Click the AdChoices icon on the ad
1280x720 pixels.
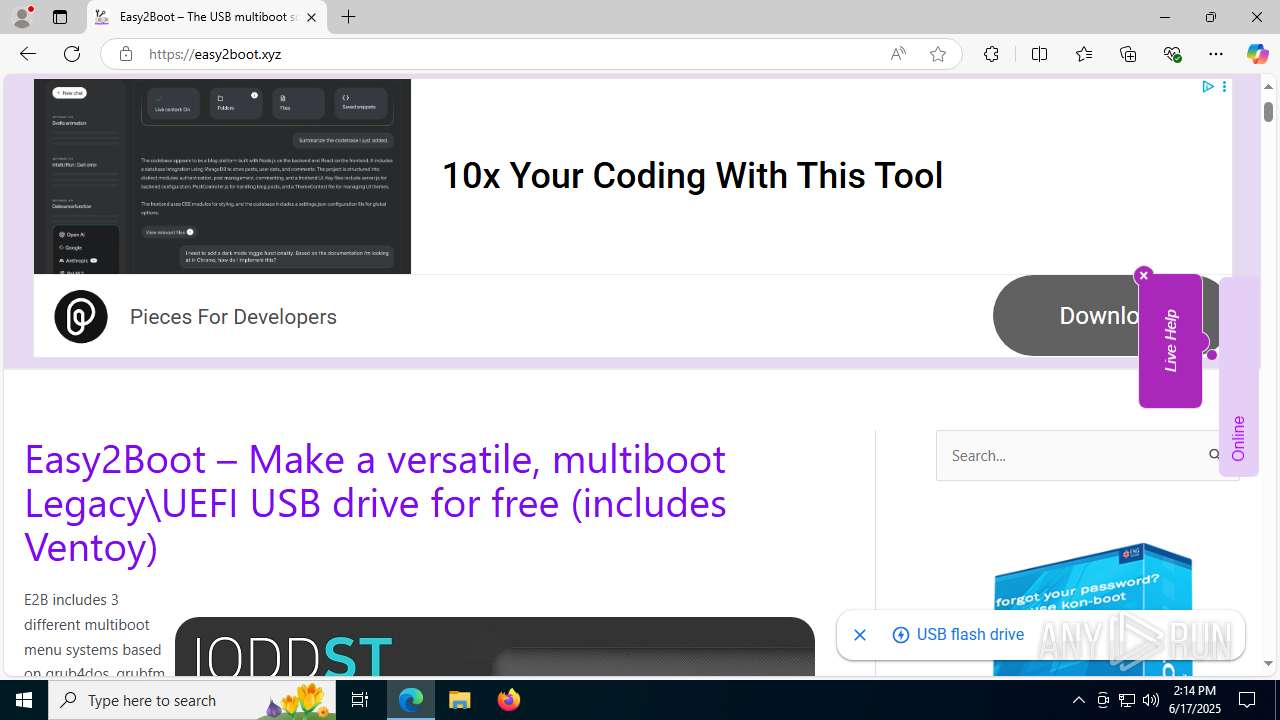(x=1207, y=87)
